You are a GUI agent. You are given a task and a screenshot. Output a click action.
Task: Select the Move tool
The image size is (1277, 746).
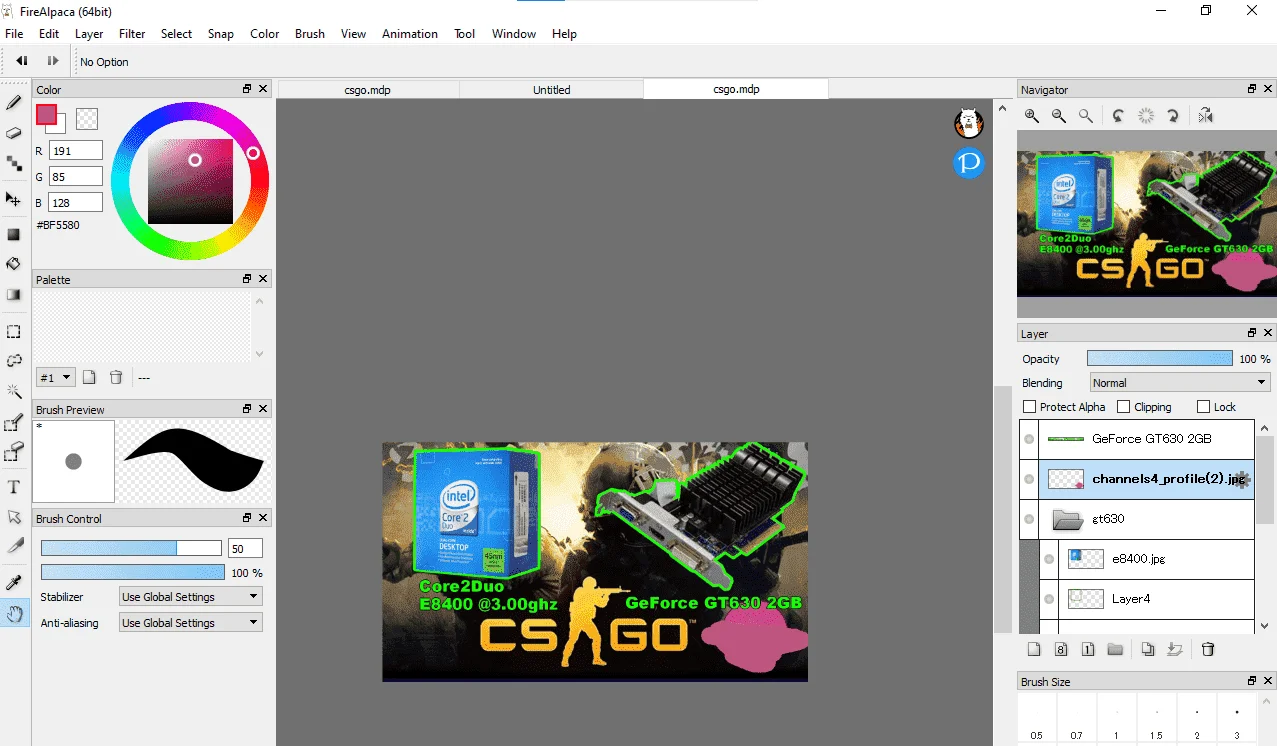14,199
